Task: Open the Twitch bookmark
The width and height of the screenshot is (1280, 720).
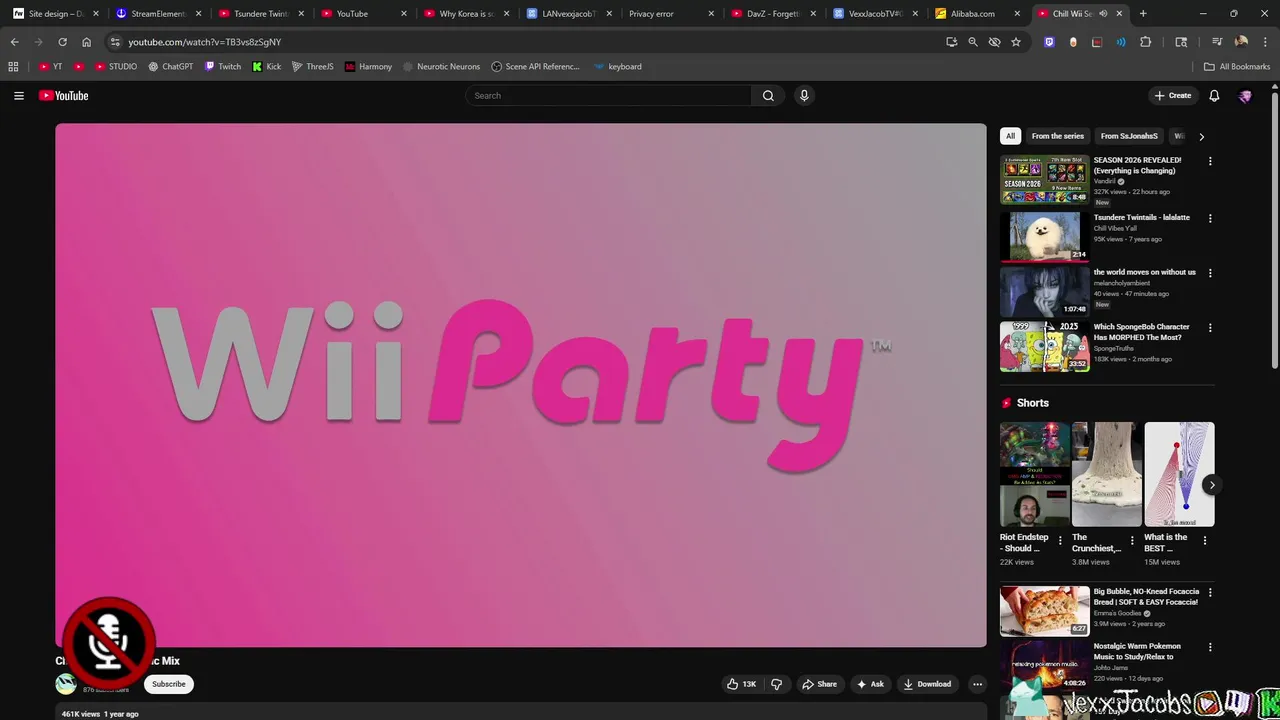Action: pyautogui.click(x=223, y=67)
